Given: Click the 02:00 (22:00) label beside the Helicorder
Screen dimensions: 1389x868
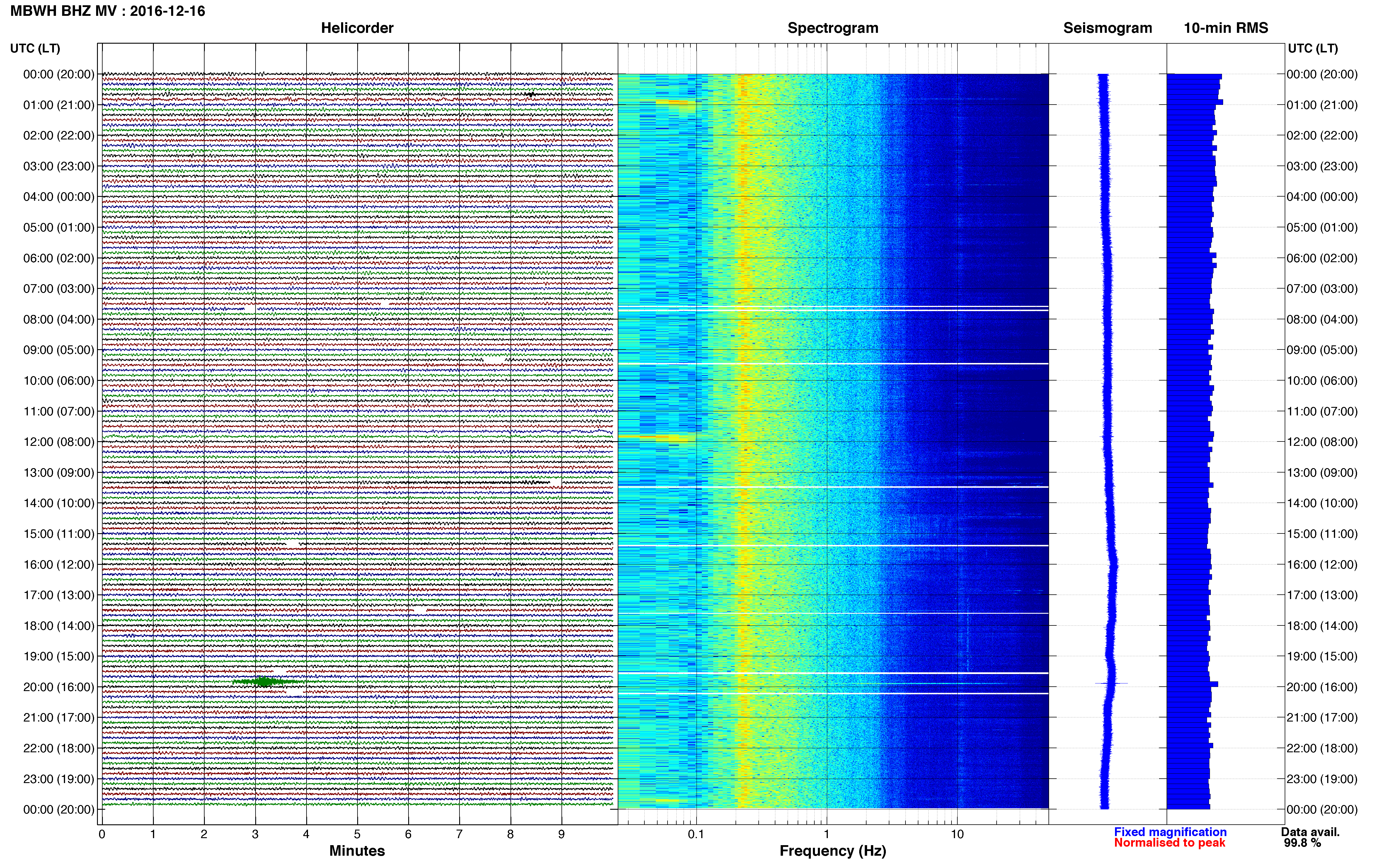Looking at the screenshot, I should (x=59, y=135).
